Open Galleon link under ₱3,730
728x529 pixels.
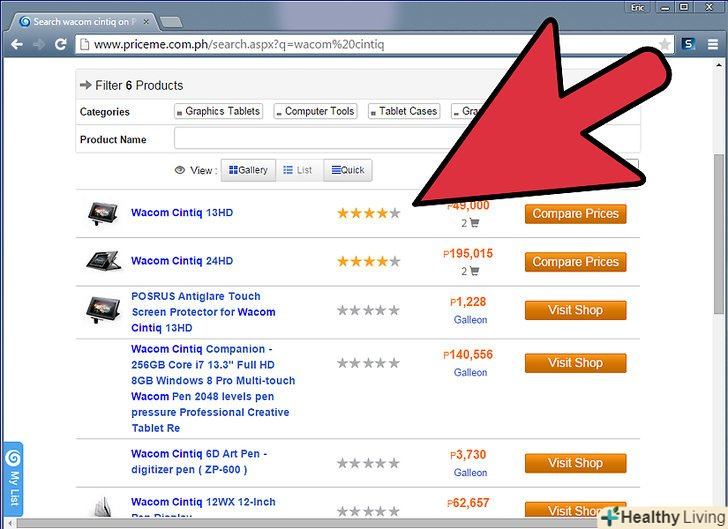(x=471, y=473)
